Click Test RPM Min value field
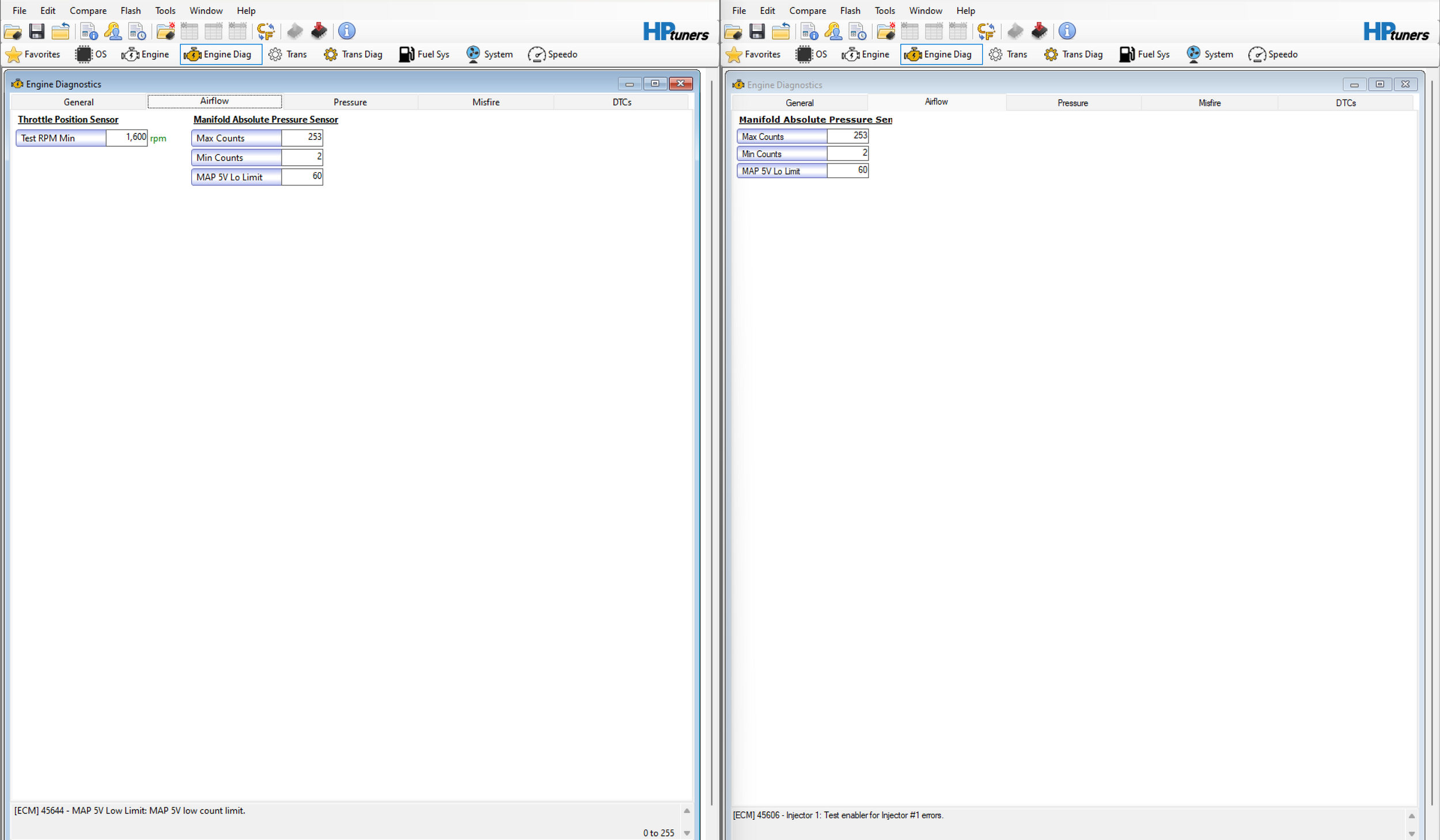 click(127, 138)
